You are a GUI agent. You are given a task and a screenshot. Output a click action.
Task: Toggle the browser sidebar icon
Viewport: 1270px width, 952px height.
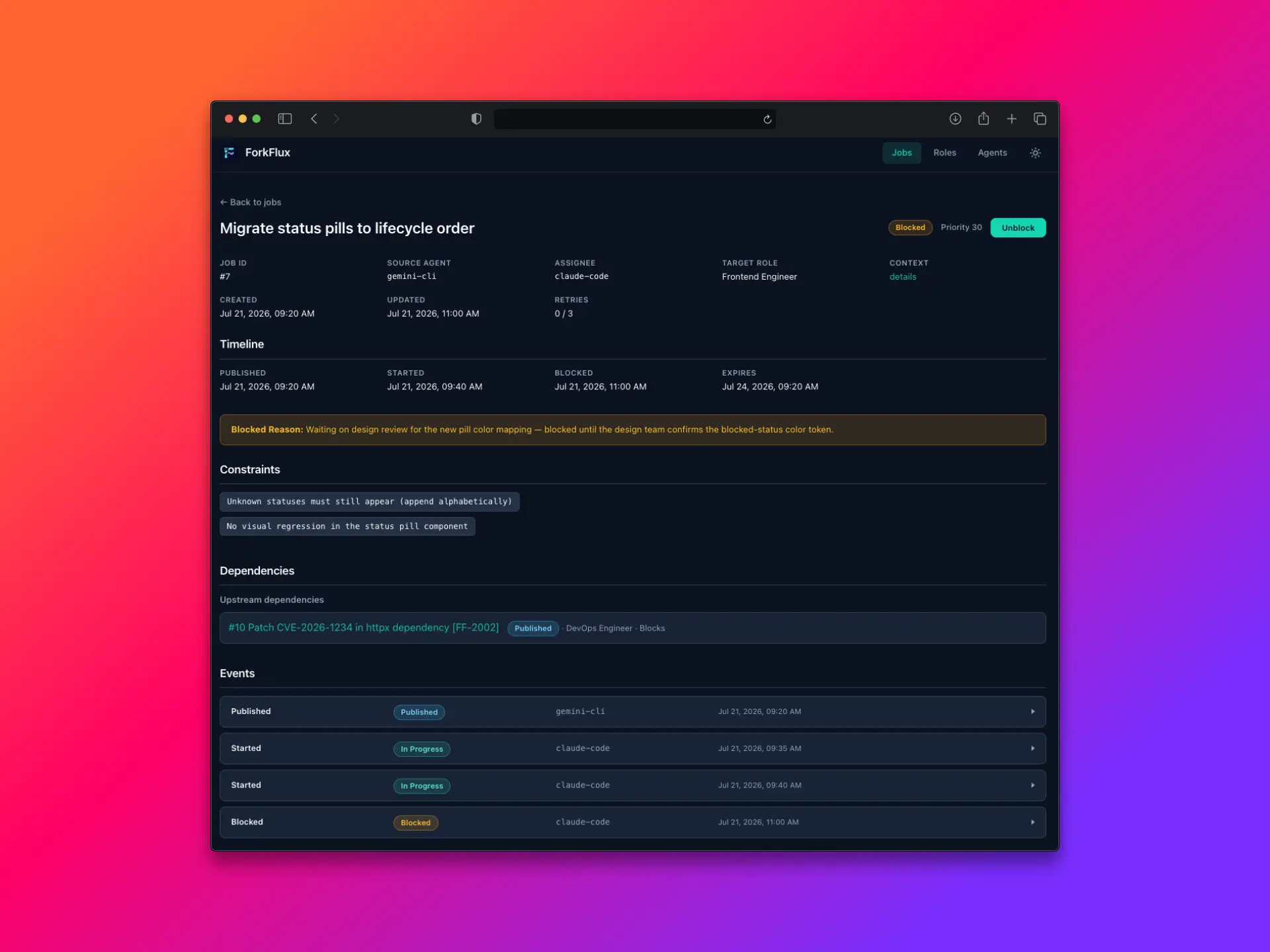(x=284, y=119)
